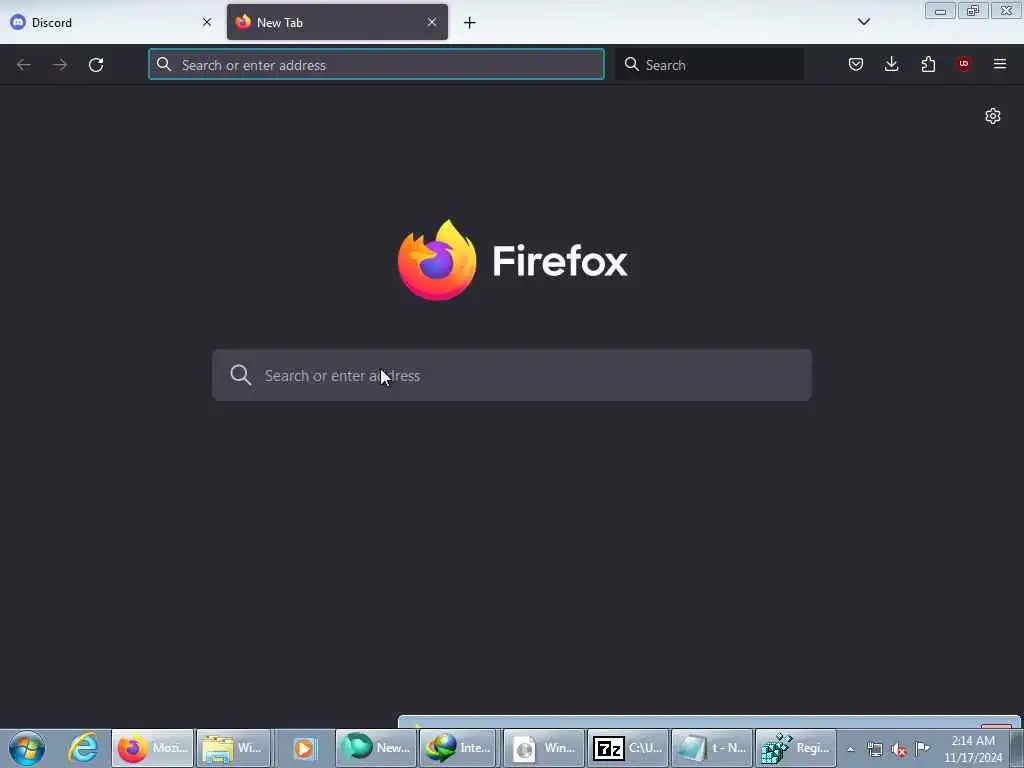Image resolution: width=1024 pixels, height=768 pixels.
Task: Open the uBlock Origin extension
Action: [x=963, y=64]
